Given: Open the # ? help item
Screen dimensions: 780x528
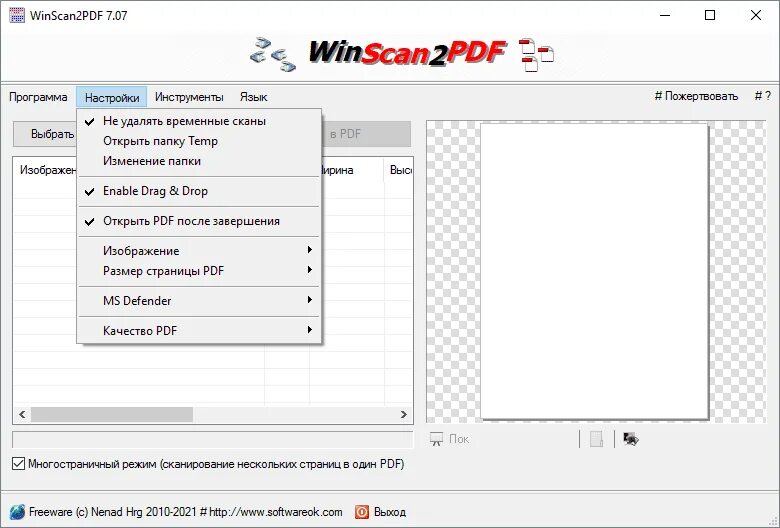Looking at the screenshot, I should [x=763, y=96].
